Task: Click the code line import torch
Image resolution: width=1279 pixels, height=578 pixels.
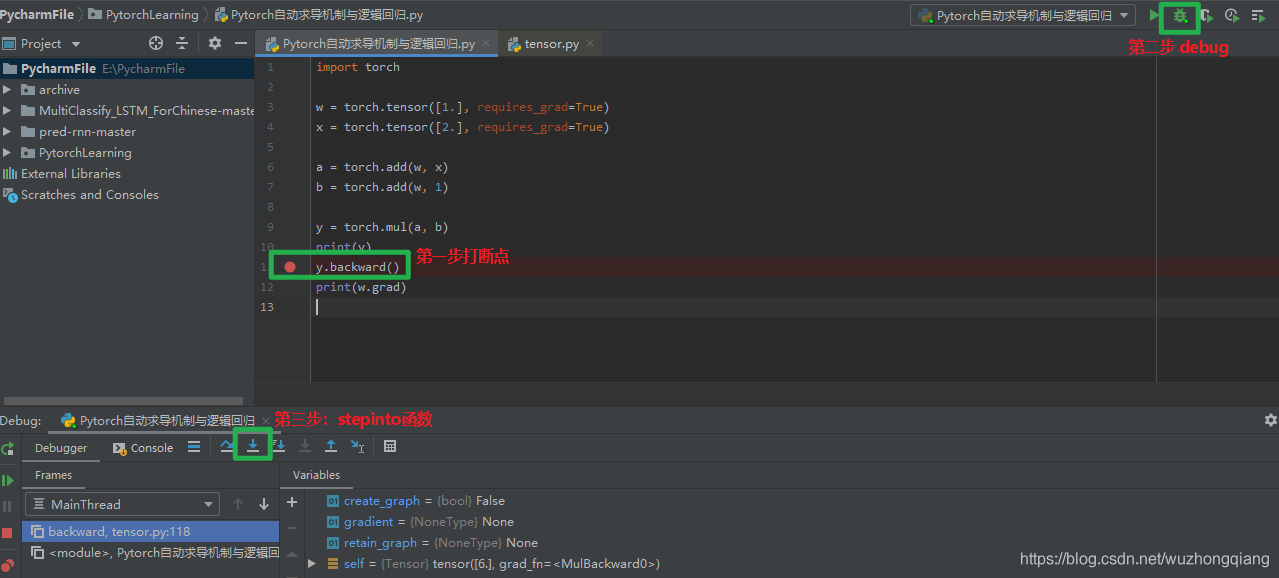Action: click(x=357, y=67)
